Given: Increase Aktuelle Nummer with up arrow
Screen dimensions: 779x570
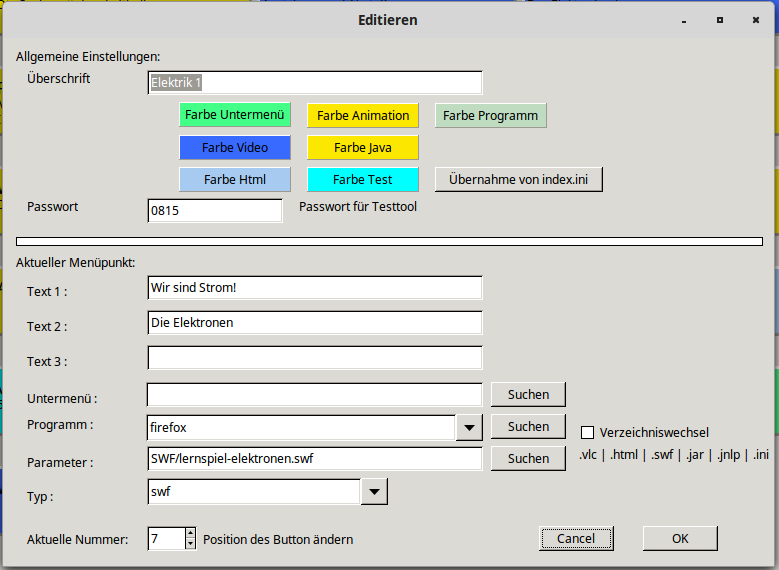Looking at the screenshot, I should (191, 533).
